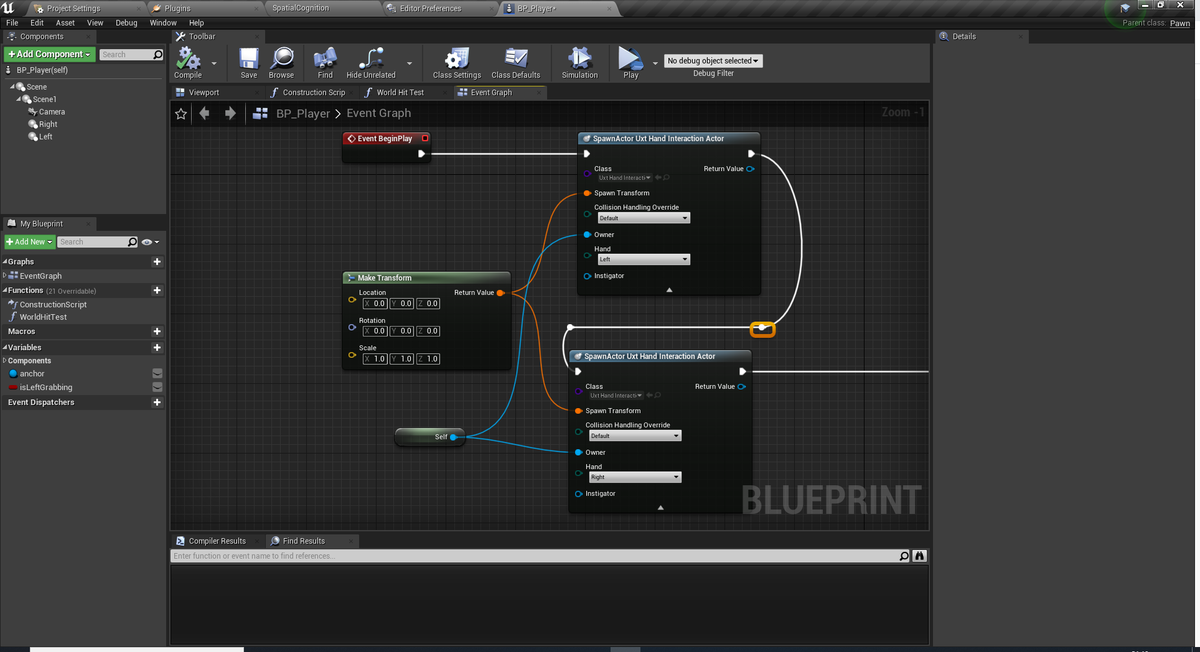The image size is (1200, 652).
Task: Save the blueprint with the Save icon
Action: (x=248, y=58)
